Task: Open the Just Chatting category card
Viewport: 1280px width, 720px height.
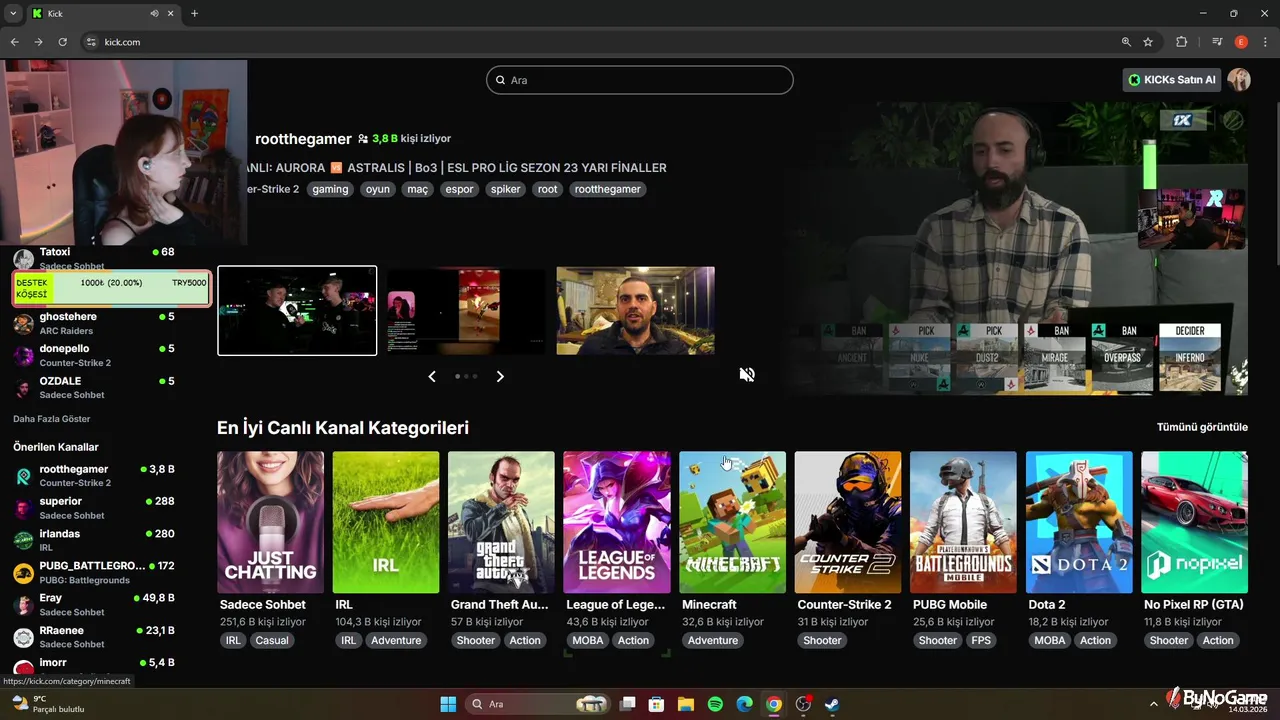Action: 270,522
